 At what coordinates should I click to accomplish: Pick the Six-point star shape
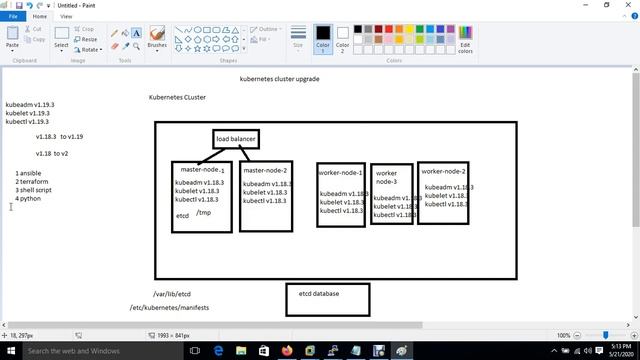(207, 49)
